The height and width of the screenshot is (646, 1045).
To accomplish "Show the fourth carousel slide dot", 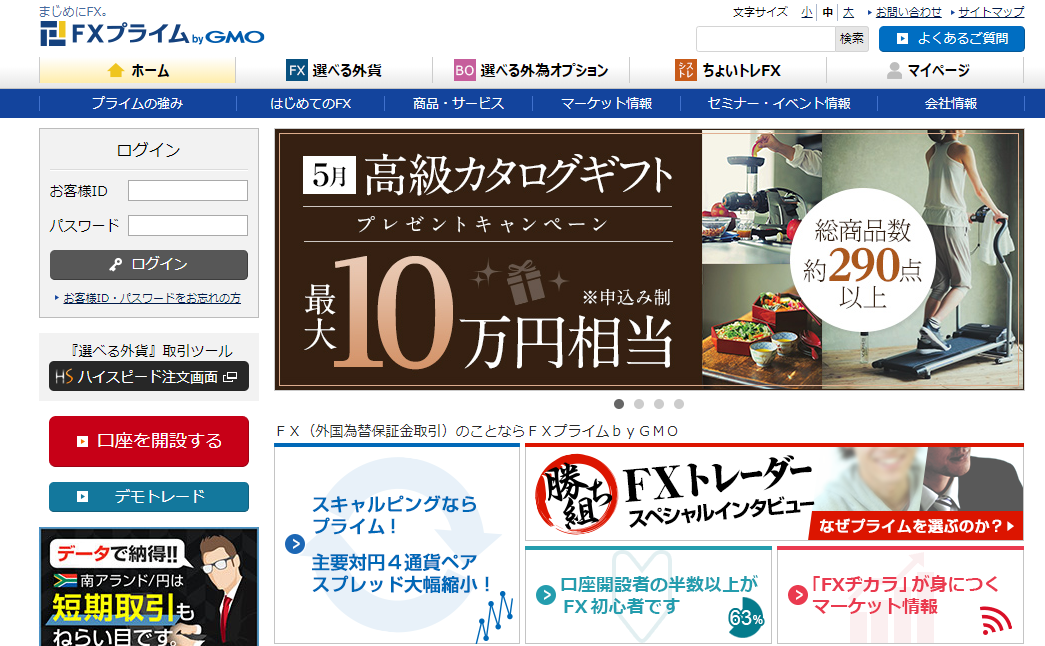I will pos(679,404).
